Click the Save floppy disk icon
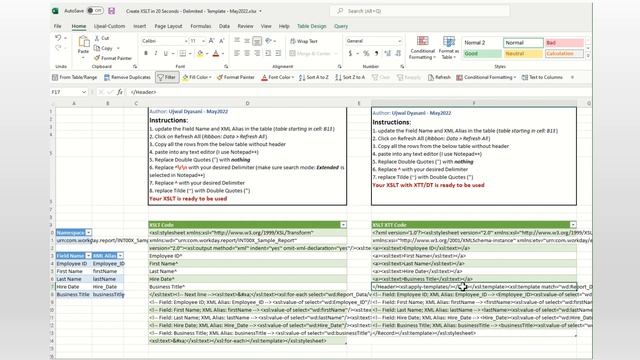Viewport: 640px width, 360px height. click(111, 11)
